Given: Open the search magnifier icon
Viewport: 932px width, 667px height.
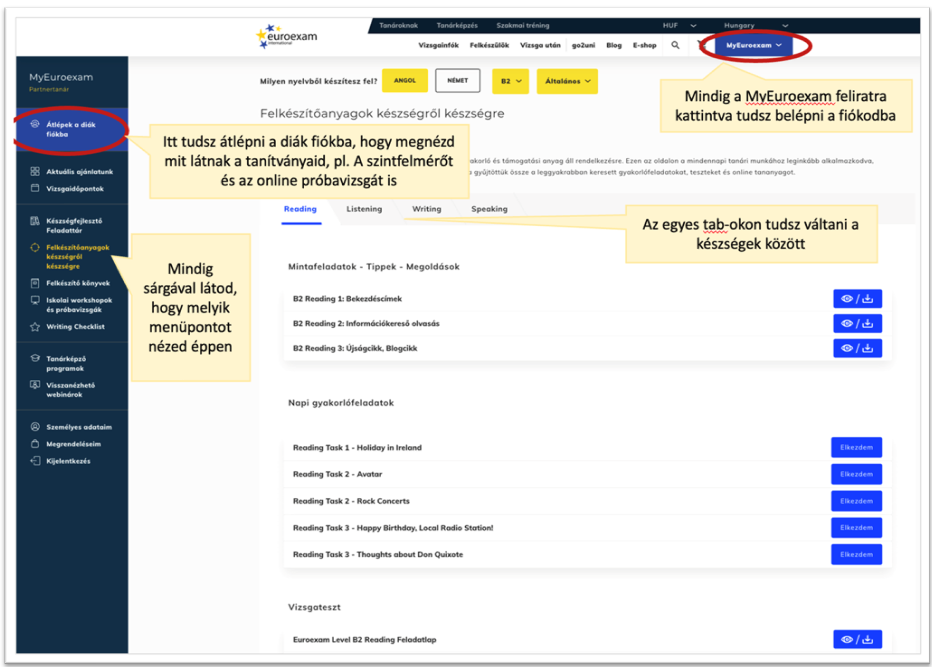Looking at the screenshot, I should [x=675, y=45].
